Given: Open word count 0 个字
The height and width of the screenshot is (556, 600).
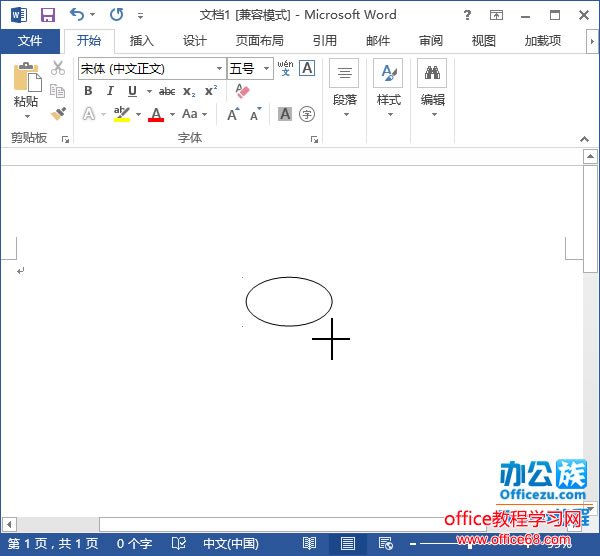Looking at the screenshot, I should point(134,543).
